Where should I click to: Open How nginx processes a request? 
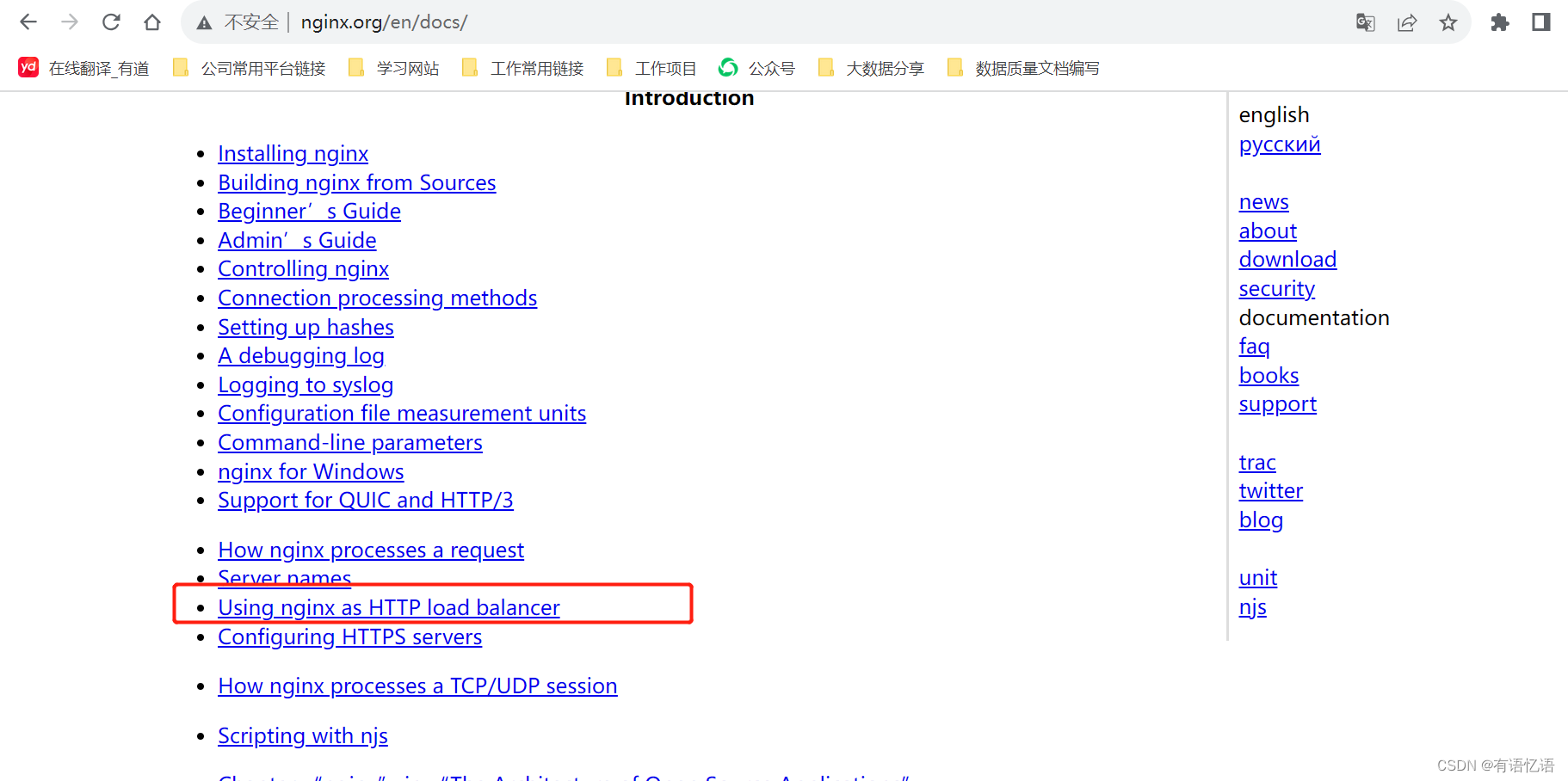click(x=371, y=550)
